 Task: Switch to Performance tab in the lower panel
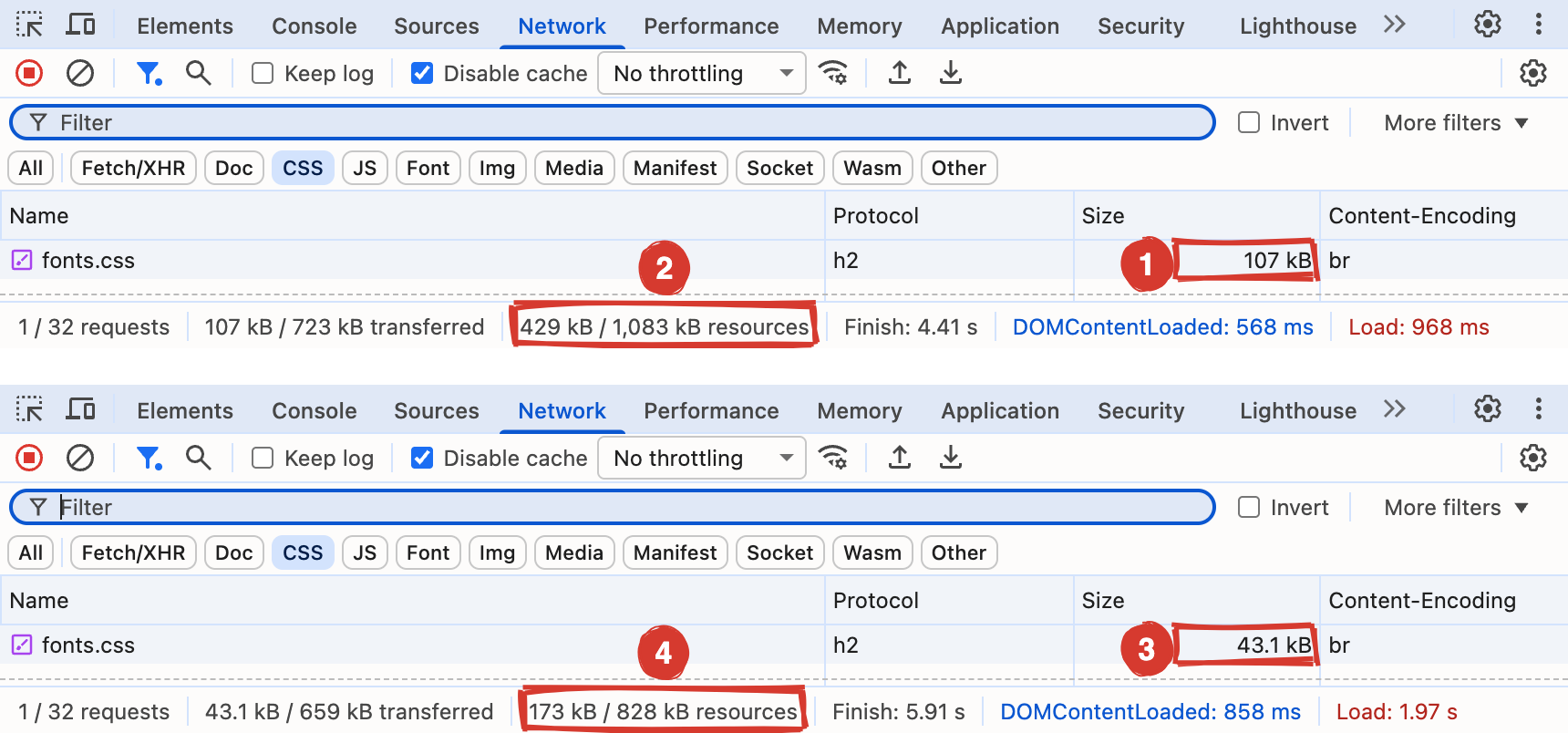click(x=711, y=410)
